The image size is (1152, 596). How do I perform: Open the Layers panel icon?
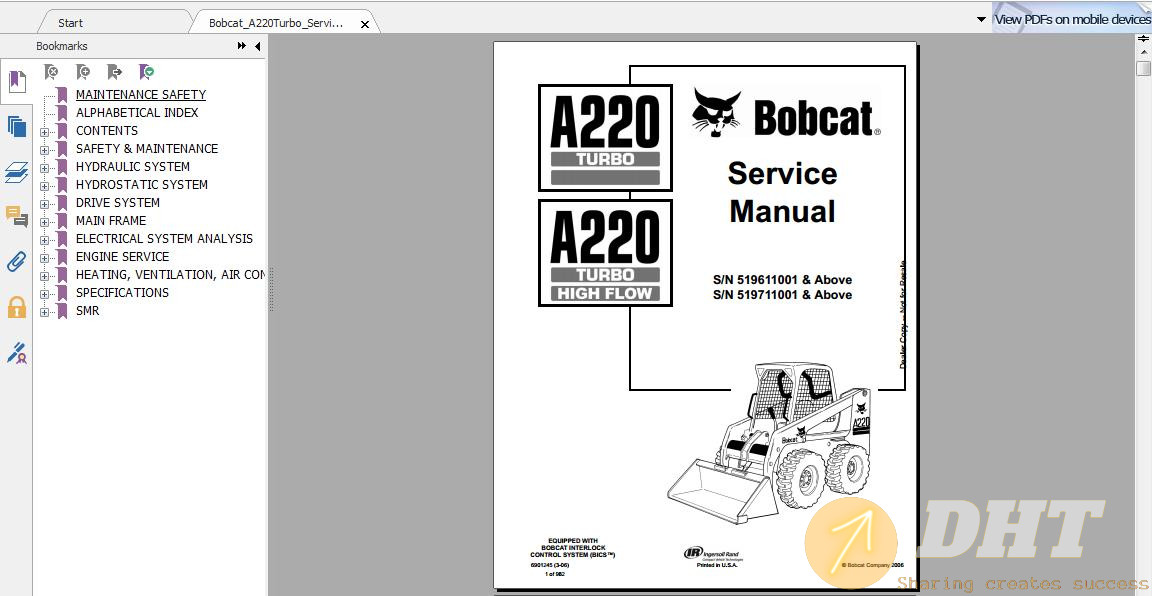coord(17,172)
